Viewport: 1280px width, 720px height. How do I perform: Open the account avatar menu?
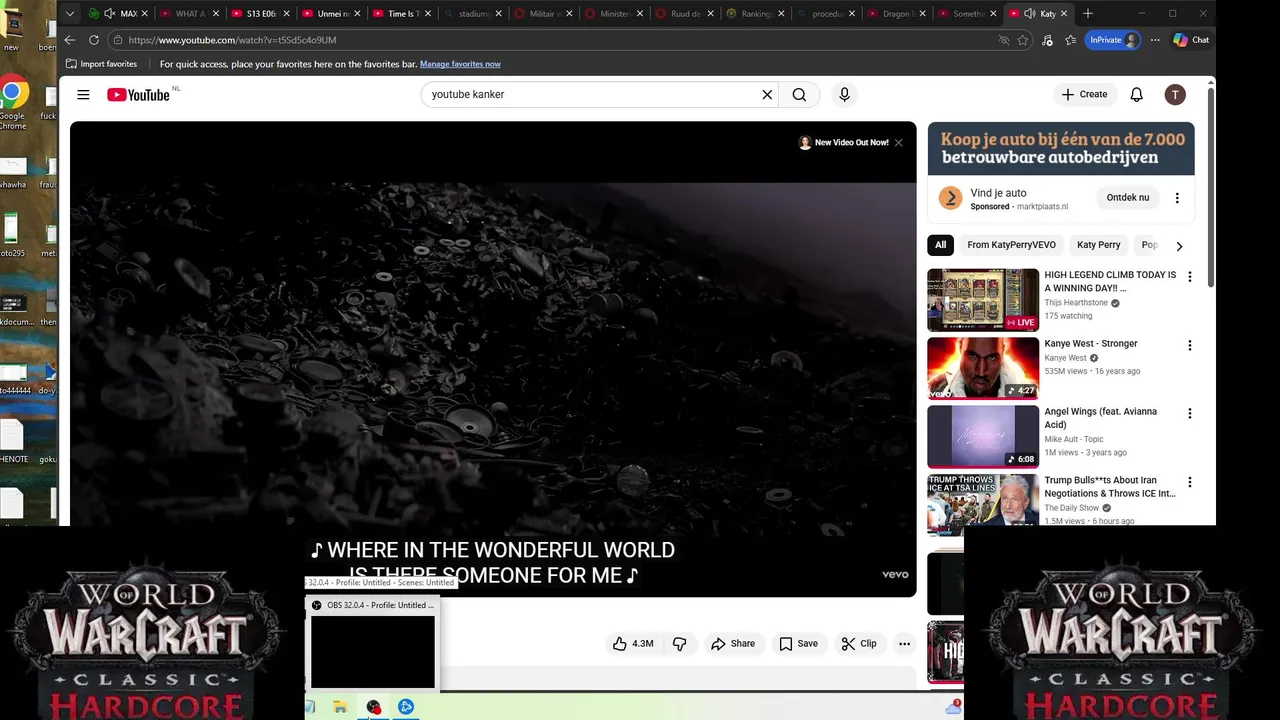tap(1175, 95)
